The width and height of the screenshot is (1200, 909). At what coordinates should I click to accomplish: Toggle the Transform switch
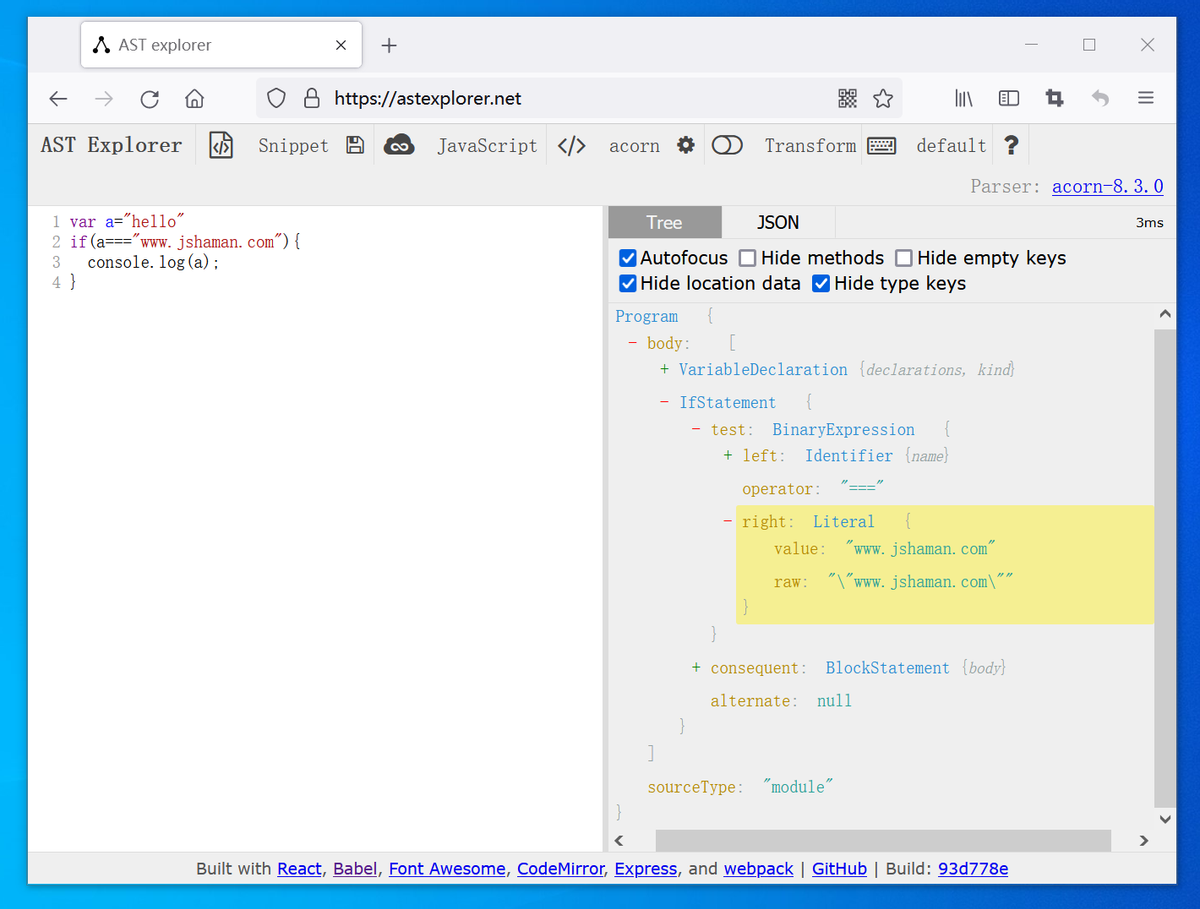[x=727, y=145]
